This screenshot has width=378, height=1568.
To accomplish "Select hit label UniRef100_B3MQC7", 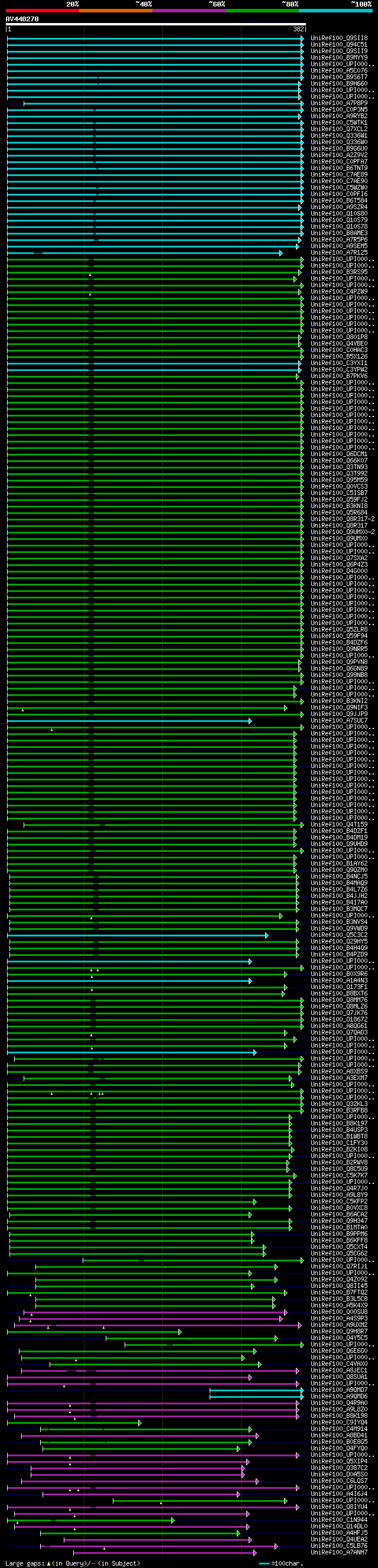I will 339,909.
